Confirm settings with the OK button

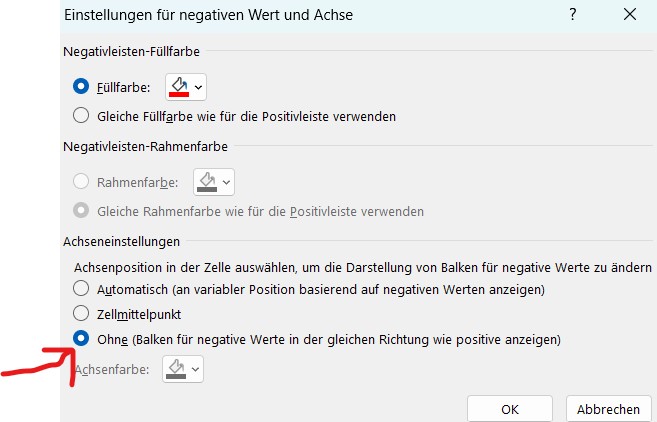pyautogui.click(x=510, y=409)
